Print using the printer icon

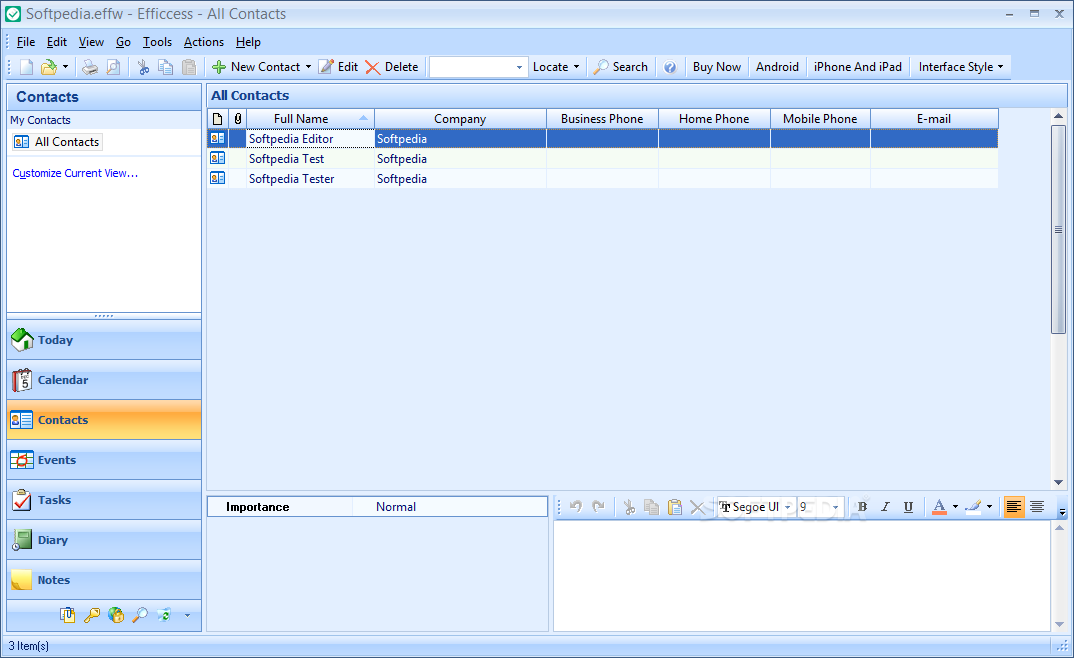[x=90, y=67]
